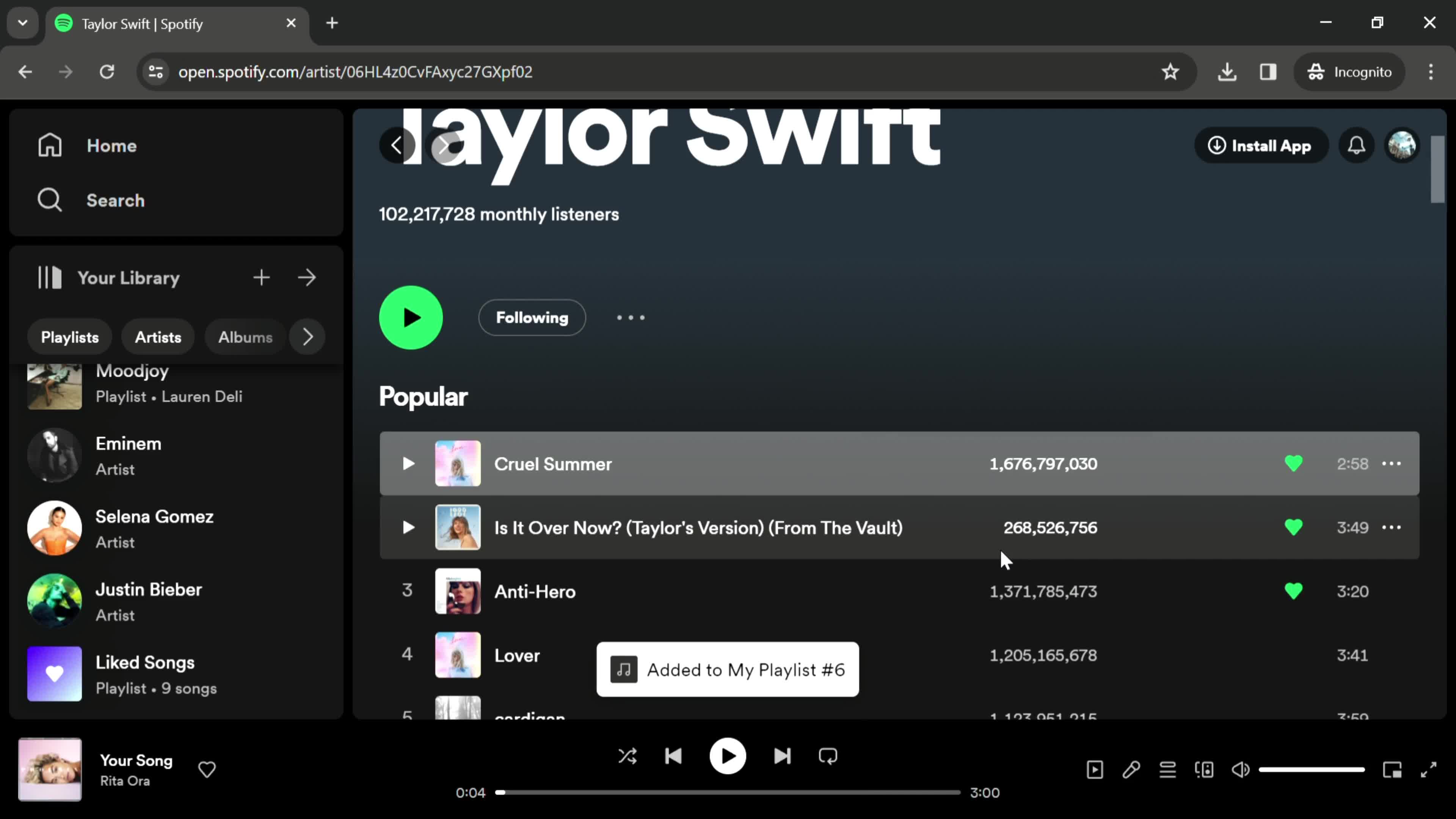This screenshot has width=1456, height=819.
Task: Open Search in the sidebar
Action: click(x=91, y=200)
